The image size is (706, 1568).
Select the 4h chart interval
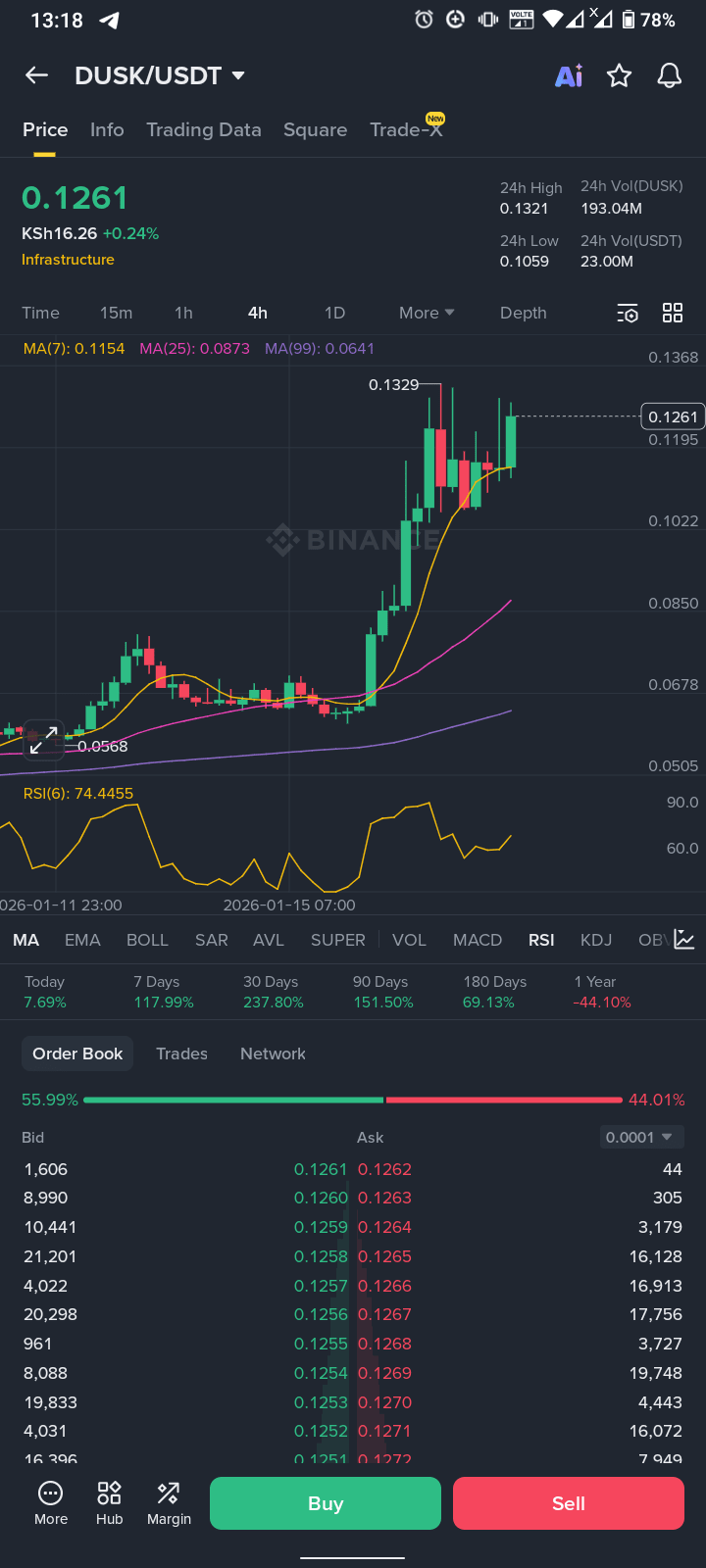(x=258, y=313)
